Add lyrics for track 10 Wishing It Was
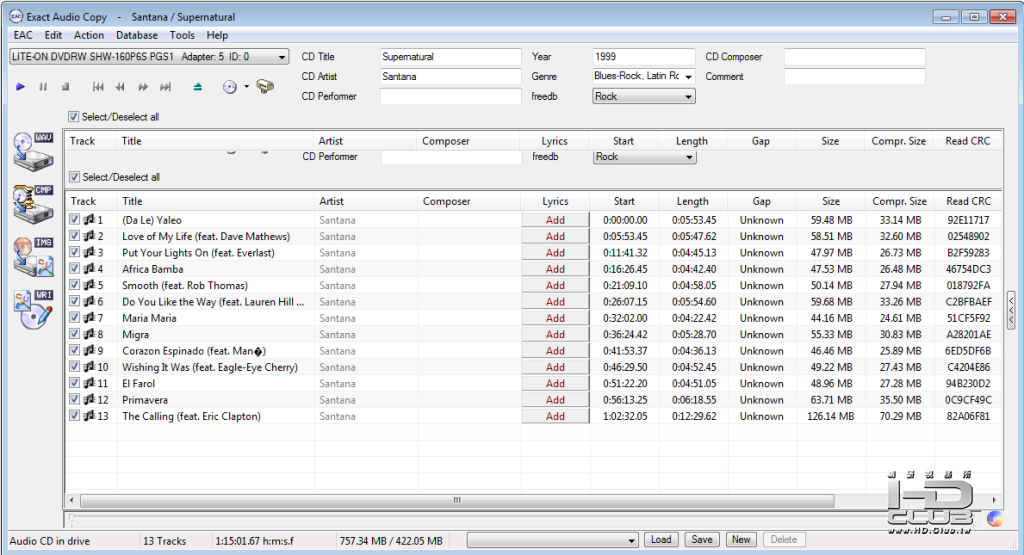Screen dimensions: 1024x555 (x=555, y=367)
